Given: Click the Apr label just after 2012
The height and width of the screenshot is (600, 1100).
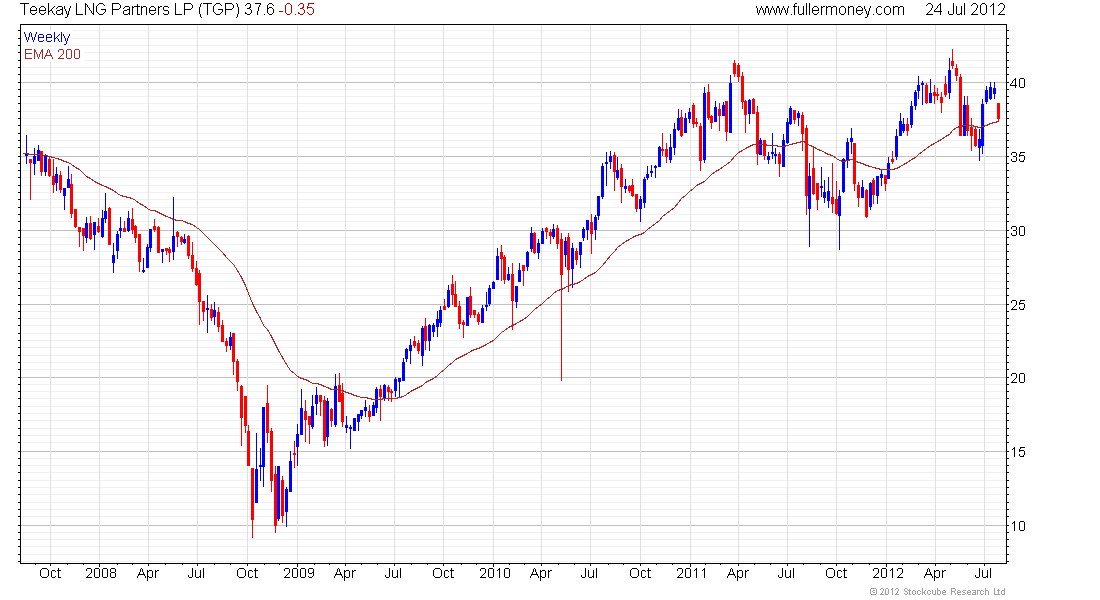Looking at the screenshot, I should point(935,573).
